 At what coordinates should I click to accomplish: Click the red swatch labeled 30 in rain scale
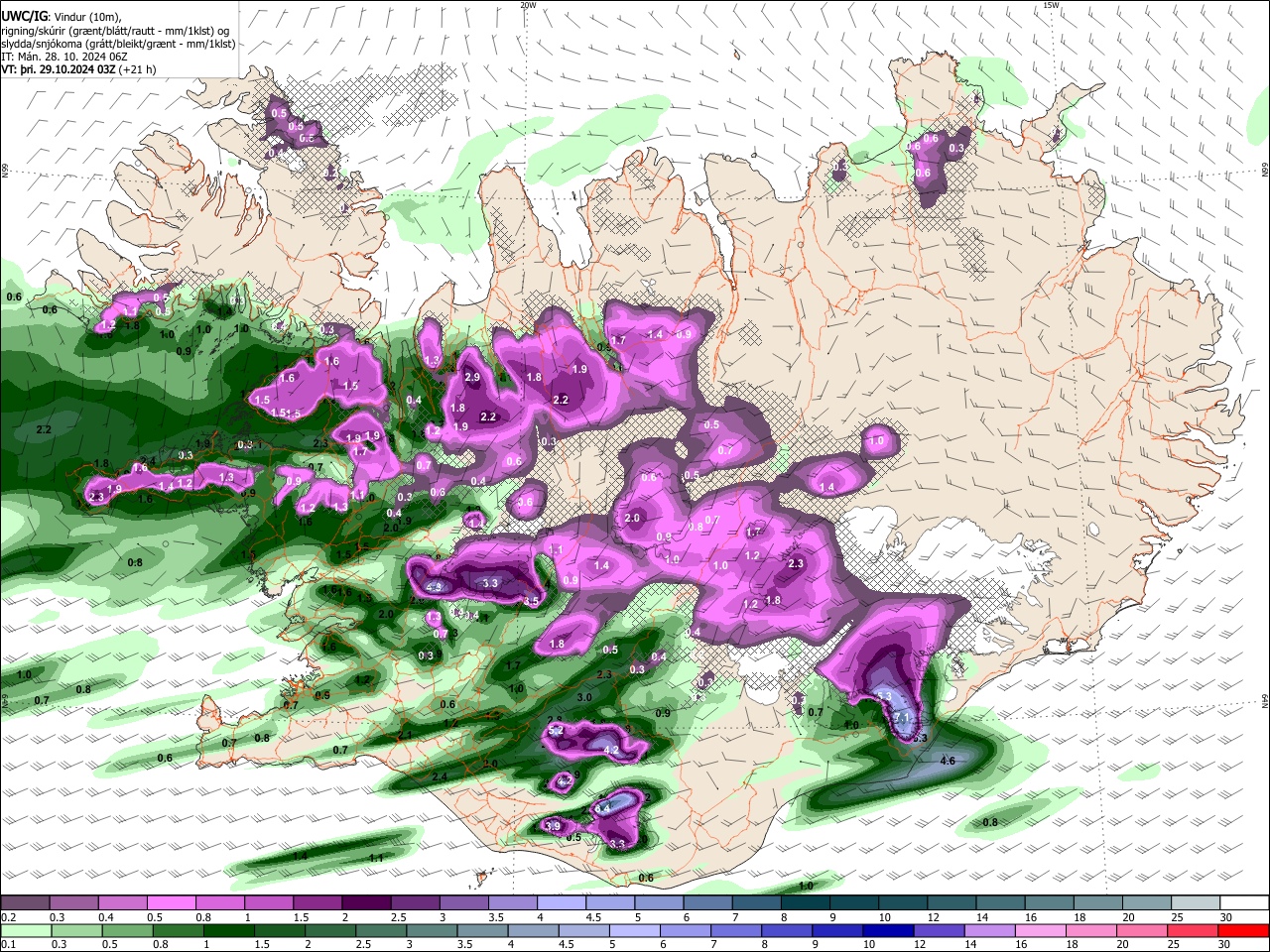1243,930
